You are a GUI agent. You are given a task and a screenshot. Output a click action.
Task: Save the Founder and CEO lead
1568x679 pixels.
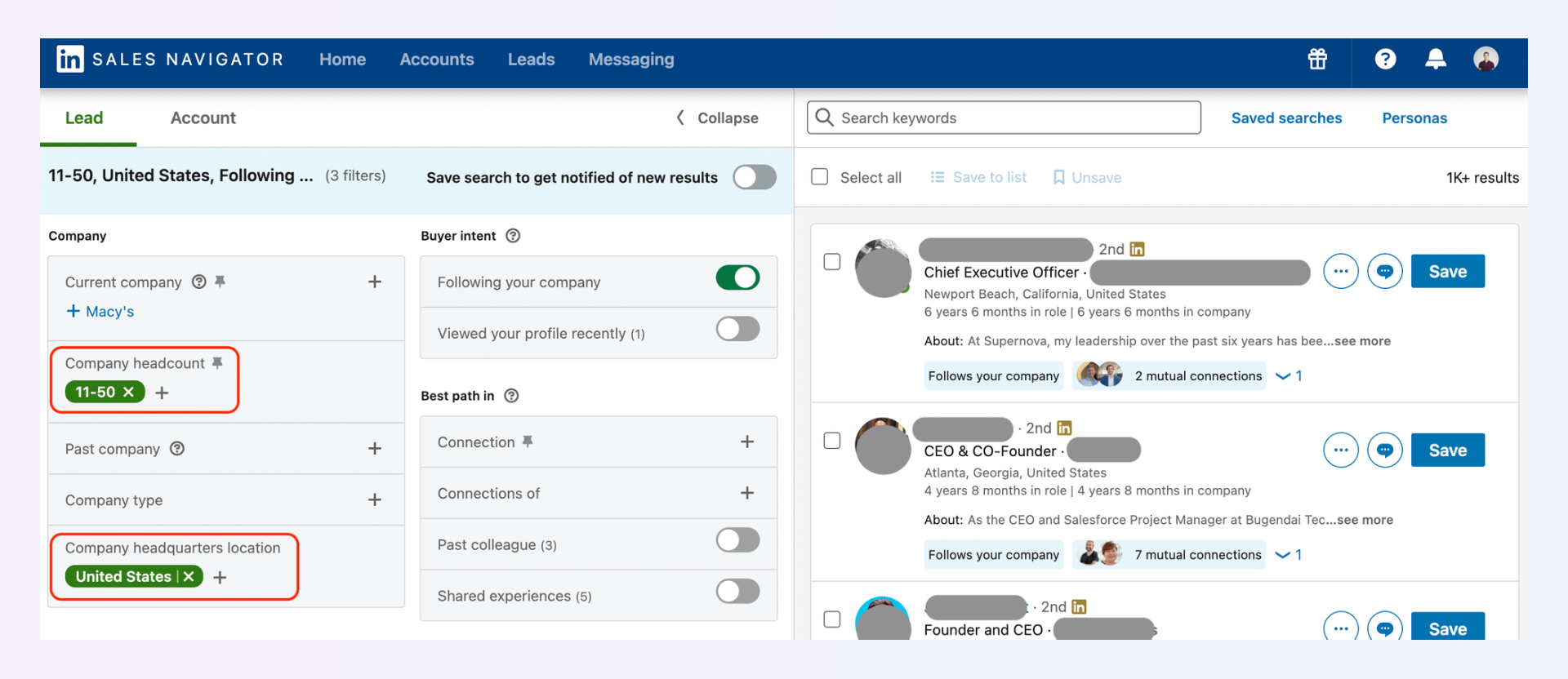point(1448,626)
